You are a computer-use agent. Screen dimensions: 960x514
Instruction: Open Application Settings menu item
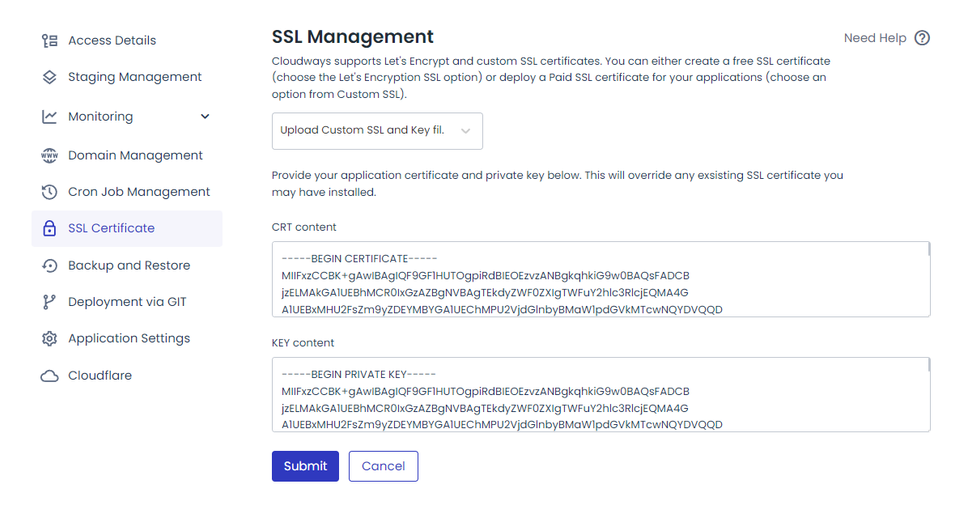point(129,339)
